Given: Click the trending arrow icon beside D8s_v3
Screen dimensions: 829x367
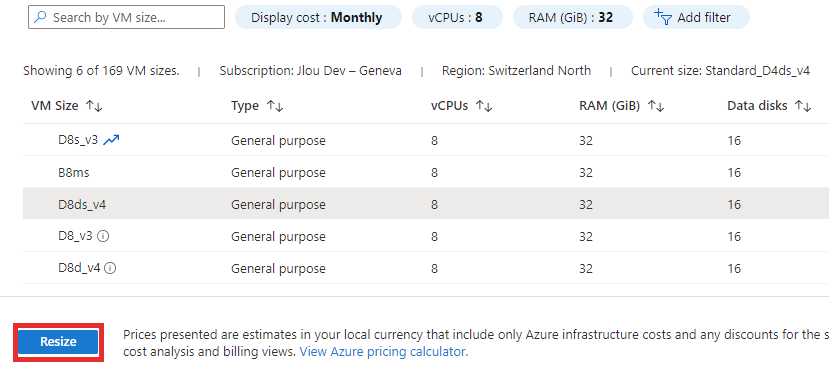Looking at the screenshot, I should pyautogui.click(x=112, y=140).
